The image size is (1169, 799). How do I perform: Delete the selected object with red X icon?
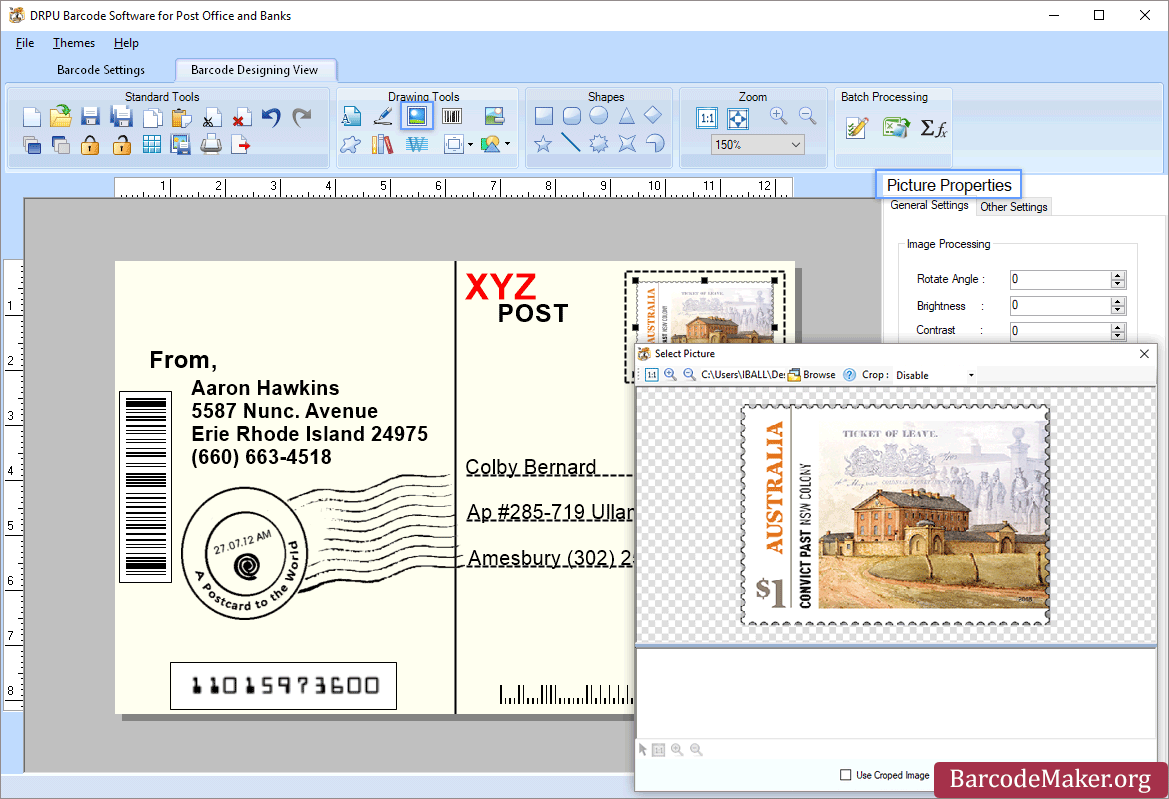[240, 118]
